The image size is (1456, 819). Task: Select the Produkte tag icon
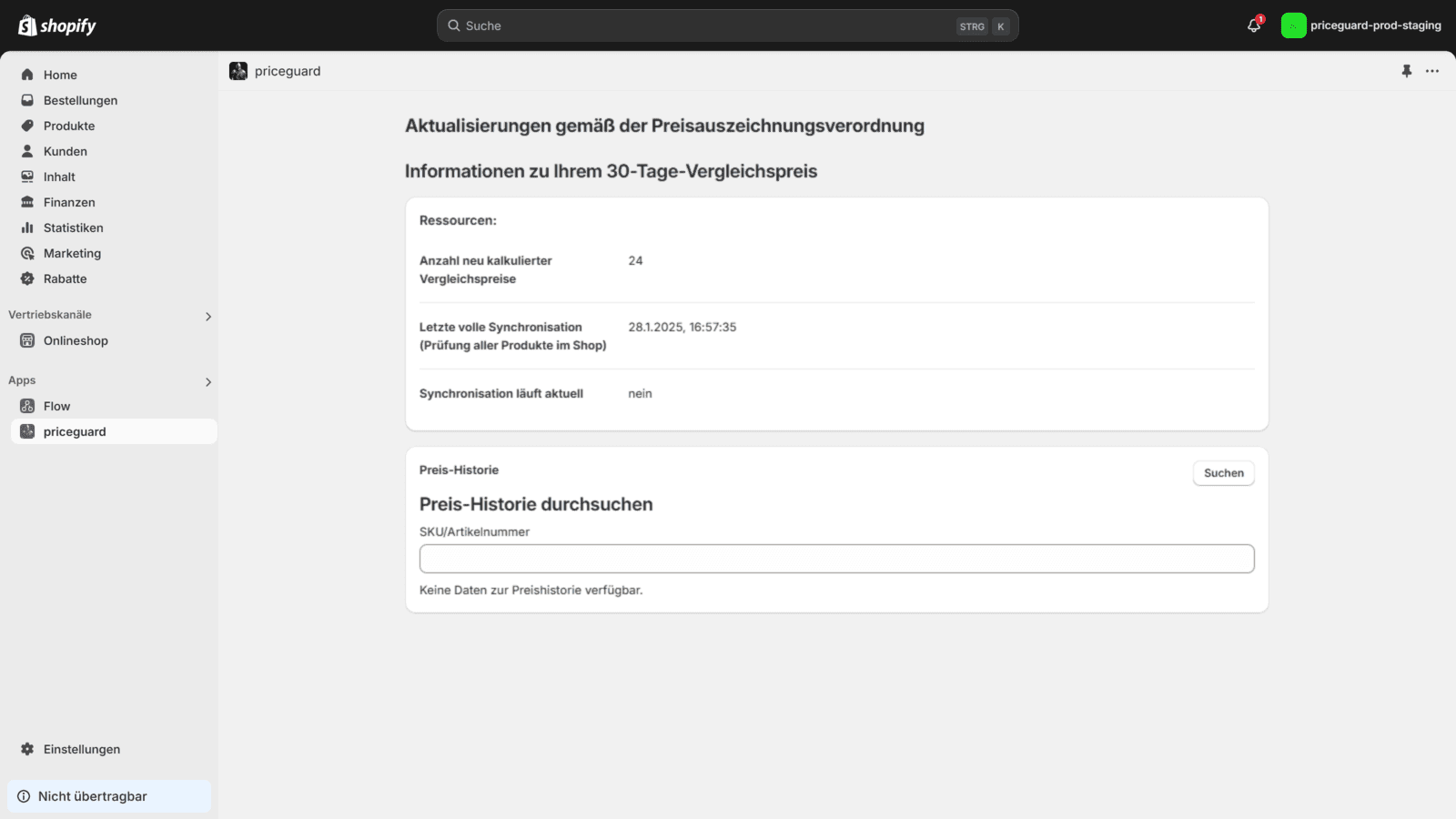coord(27,126)
